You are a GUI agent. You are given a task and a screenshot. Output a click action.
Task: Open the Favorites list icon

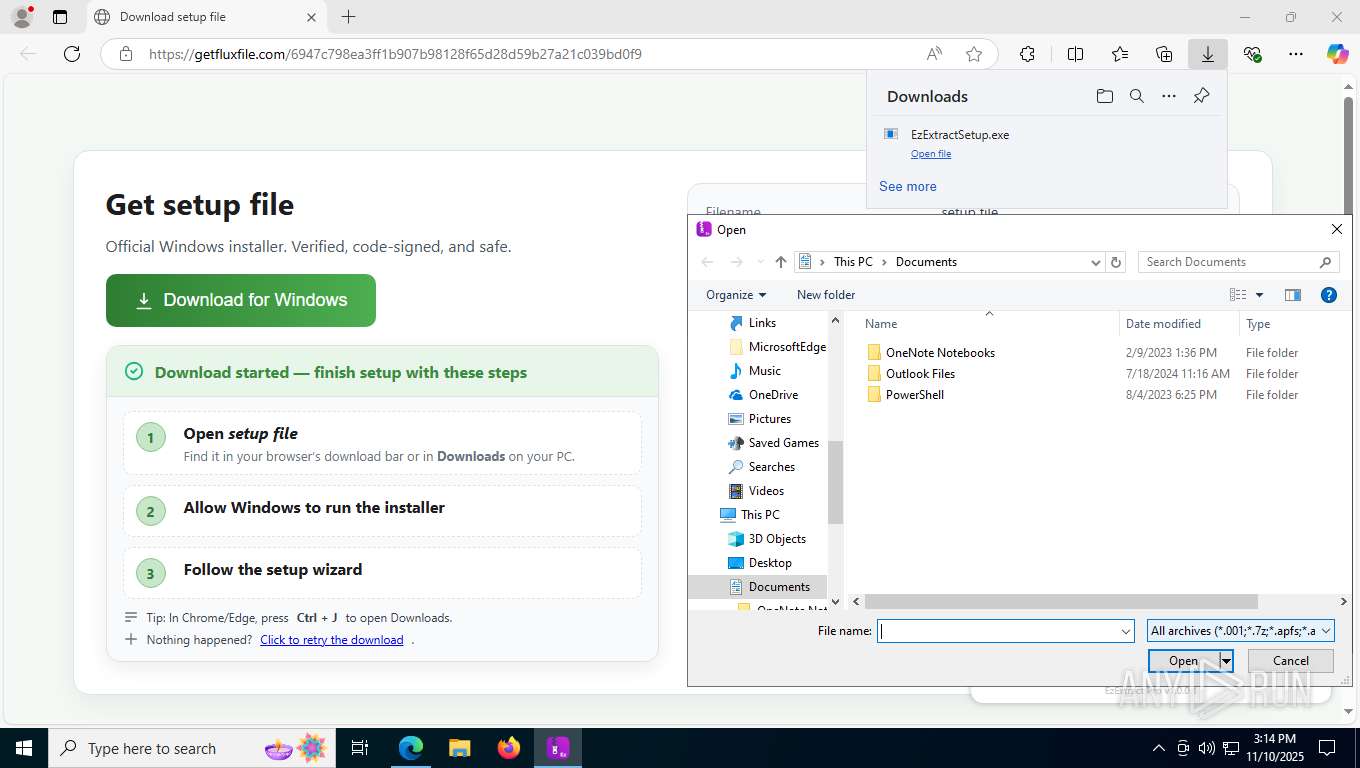[1120, 54]
